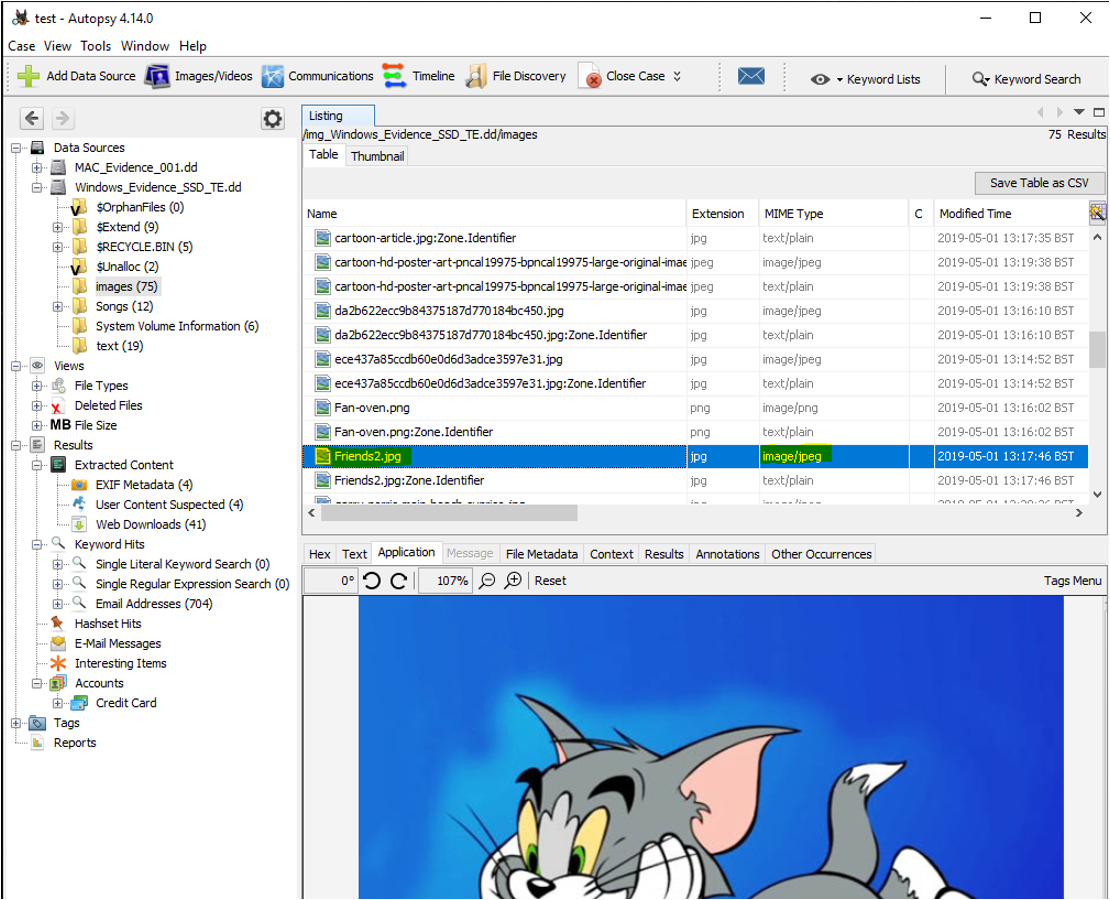Expand MAC_Evidence_001.dd data source
The height and width of the screenshot is (900, 1110).
[37, 168]
